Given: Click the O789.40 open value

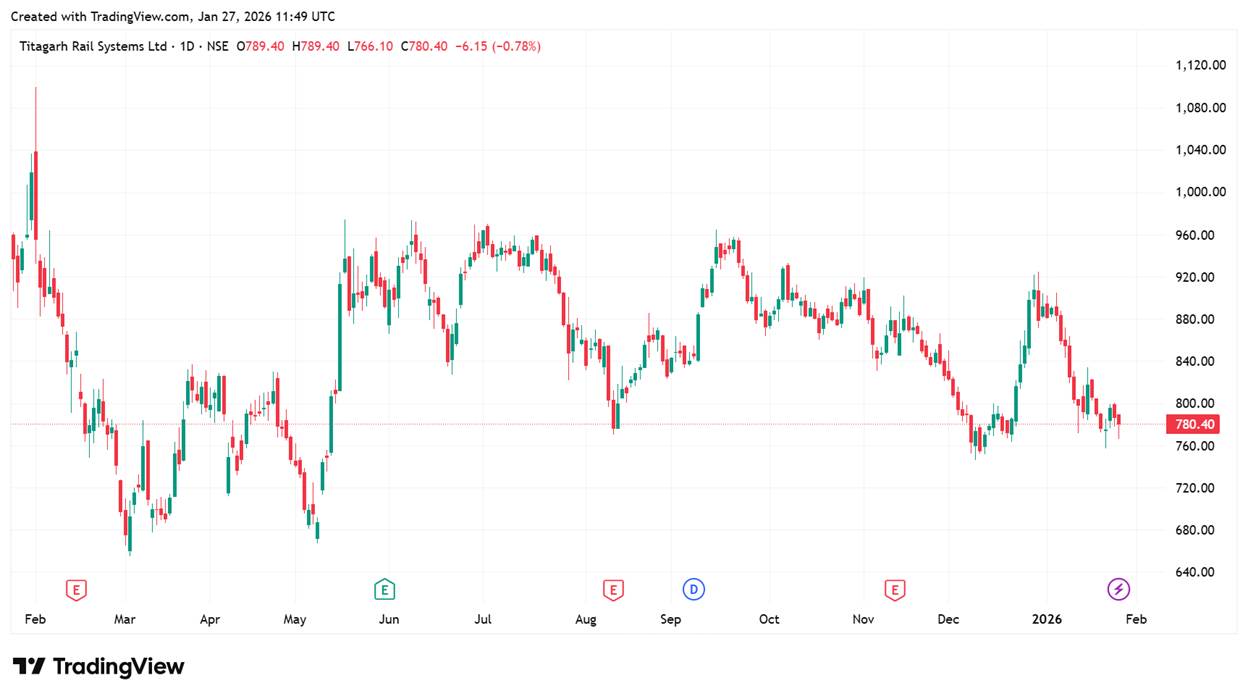Looking at the screenshot, I should coord(260,46).
